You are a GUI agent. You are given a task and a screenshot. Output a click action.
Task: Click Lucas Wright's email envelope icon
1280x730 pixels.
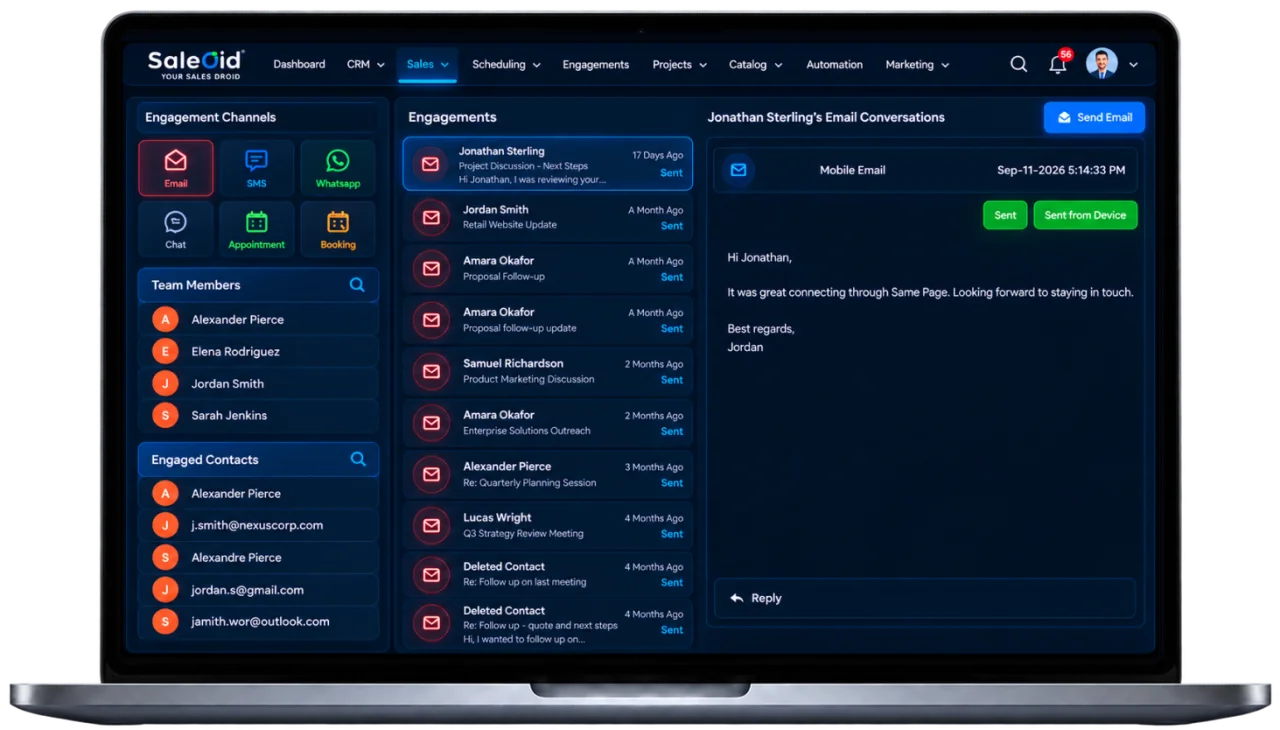[x=431, y=525]
